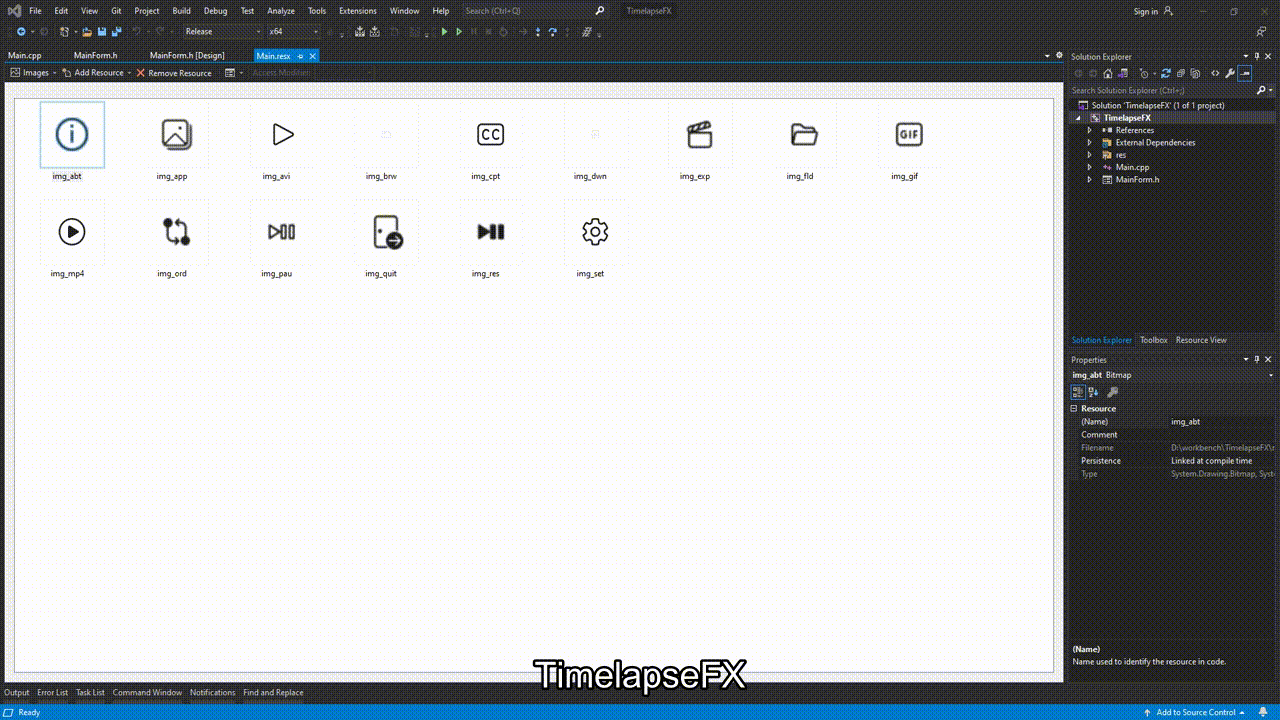
Task: Click Start Without Debugging outlined play icon
Action: click(x=459, y=31)
